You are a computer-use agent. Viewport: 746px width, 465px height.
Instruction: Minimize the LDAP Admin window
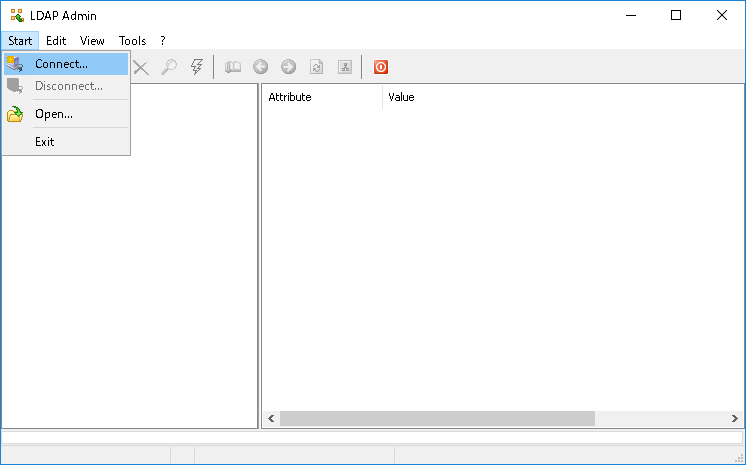(631, 16)
